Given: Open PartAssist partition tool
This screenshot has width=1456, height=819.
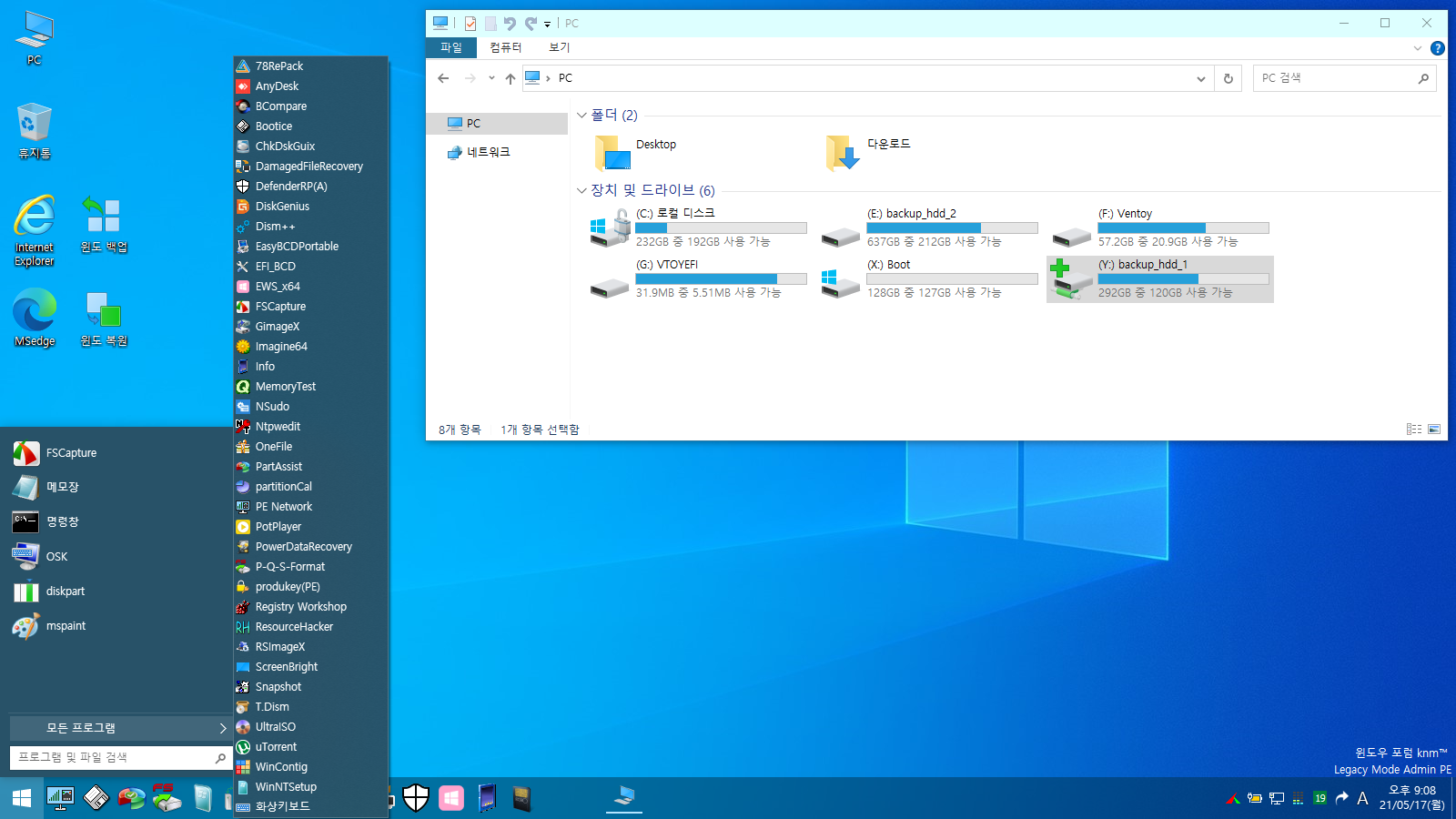Looking at the screenshot, I should (x=310, y=467).
